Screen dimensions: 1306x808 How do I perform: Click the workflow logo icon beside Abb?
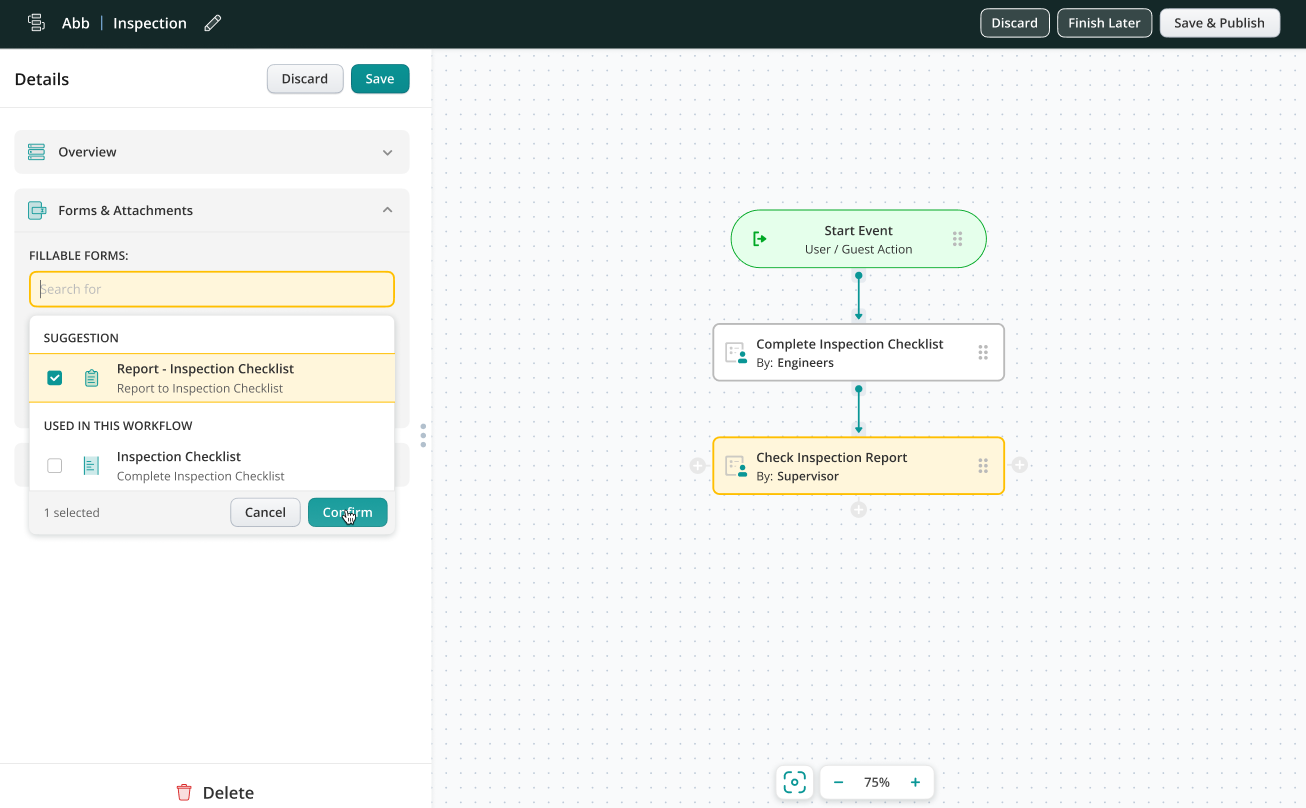click(x=36, y=23)
